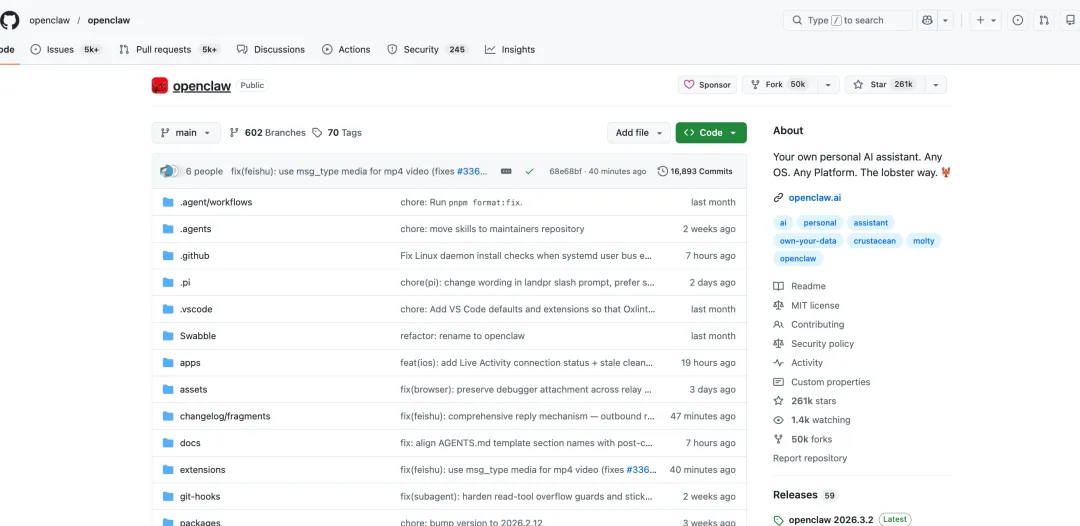Sponsor the repository with heart button
The height and width of the screenshot is (526, 1080).
pyautogui.click(x=707, y=85)
